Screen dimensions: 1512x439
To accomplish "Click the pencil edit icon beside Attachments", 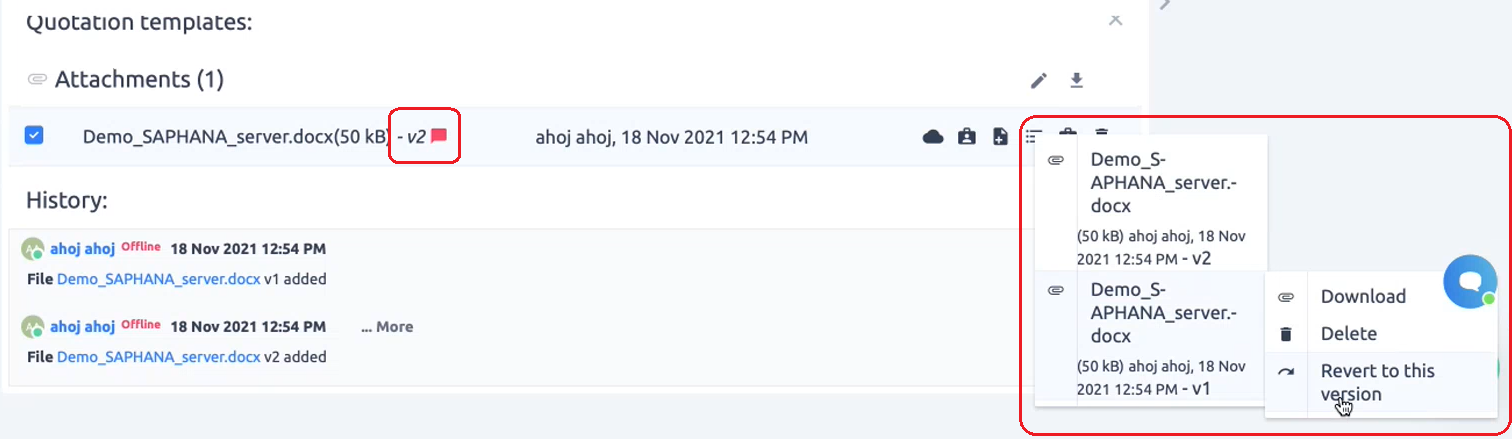I will (1039, 80).
